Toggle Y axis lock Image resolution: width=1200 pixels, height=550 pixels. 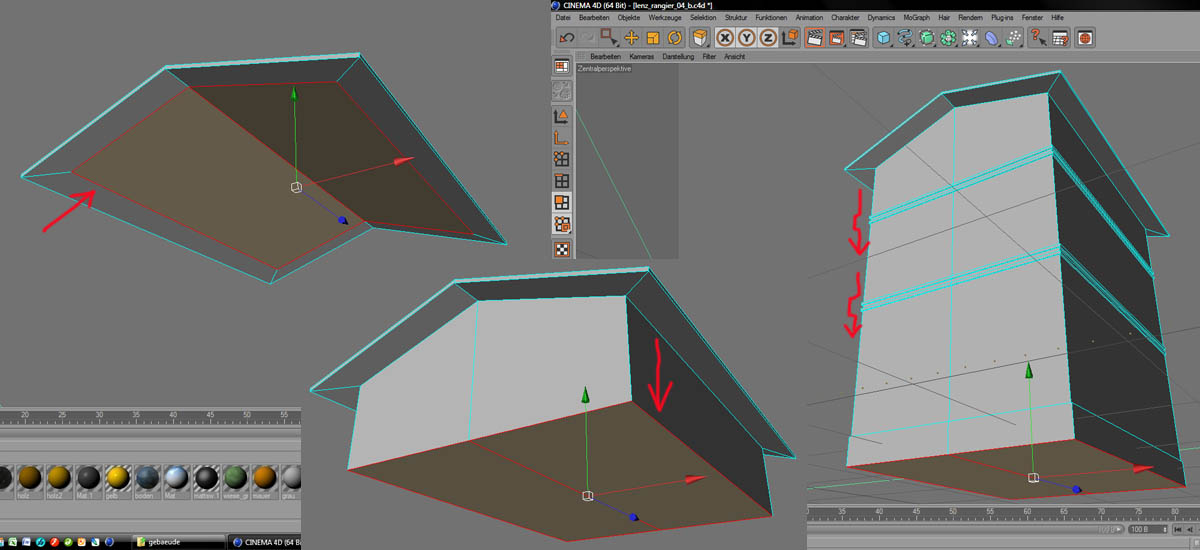(746, 38)
